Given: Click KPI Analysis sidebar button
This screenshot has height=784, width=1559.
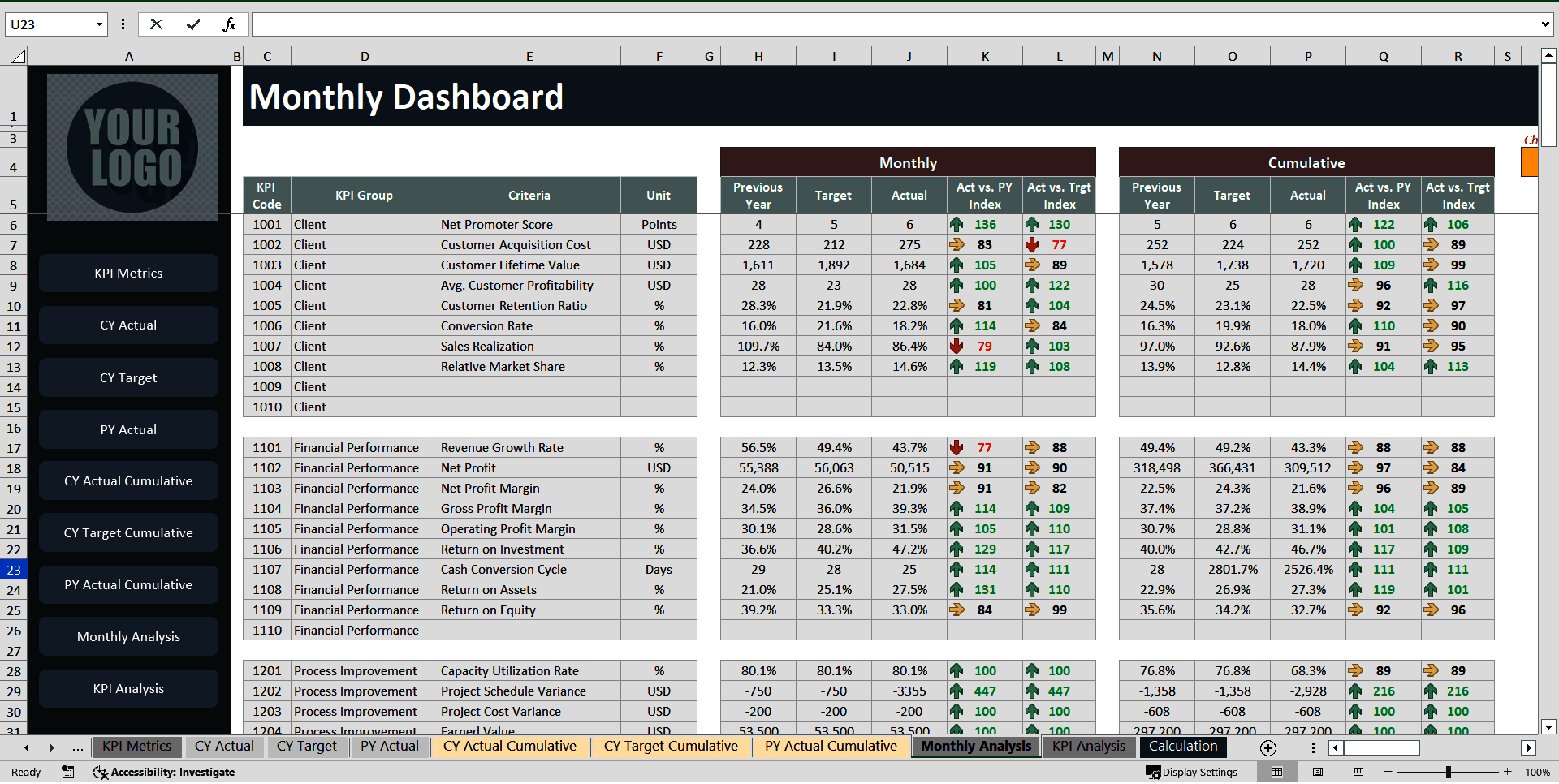Looking at the screenshot, I should (x=128, y=689).
